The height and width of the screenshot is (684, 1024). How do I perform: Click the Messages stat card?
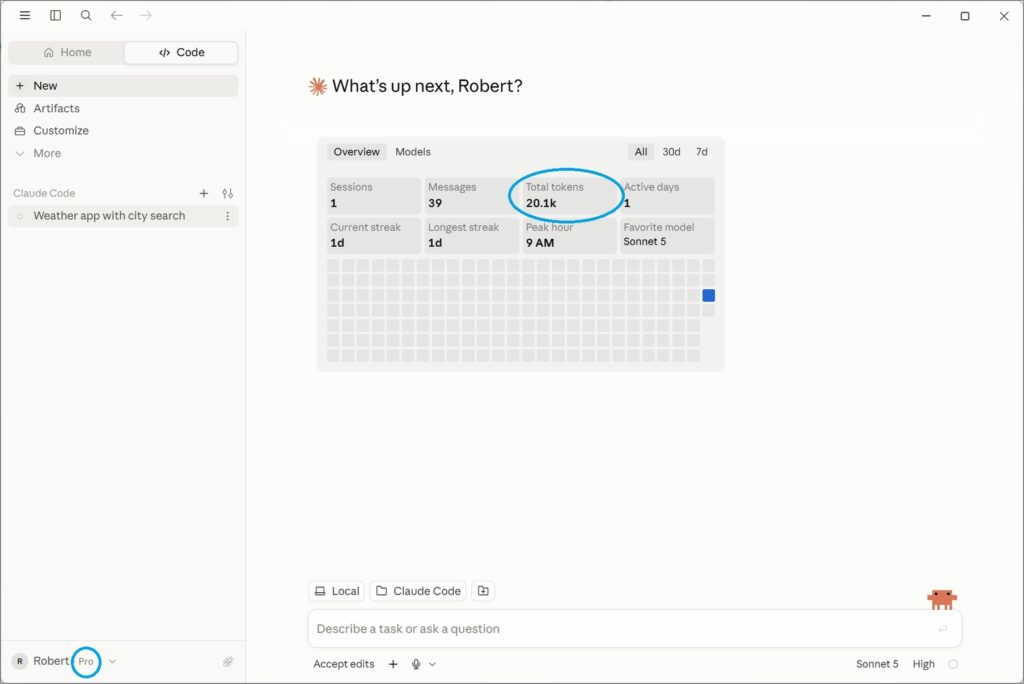[472, 195]
